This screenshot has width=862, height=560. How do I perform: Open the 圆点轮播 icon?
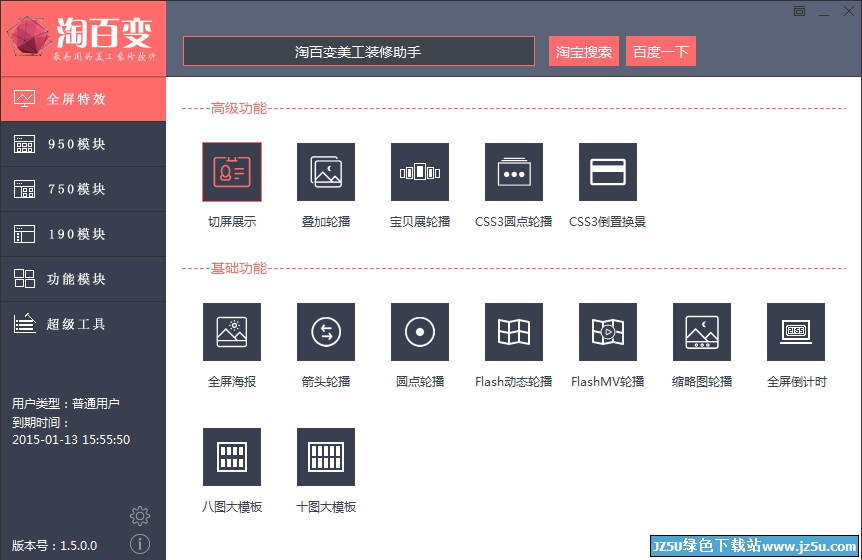tap(420, 332)
